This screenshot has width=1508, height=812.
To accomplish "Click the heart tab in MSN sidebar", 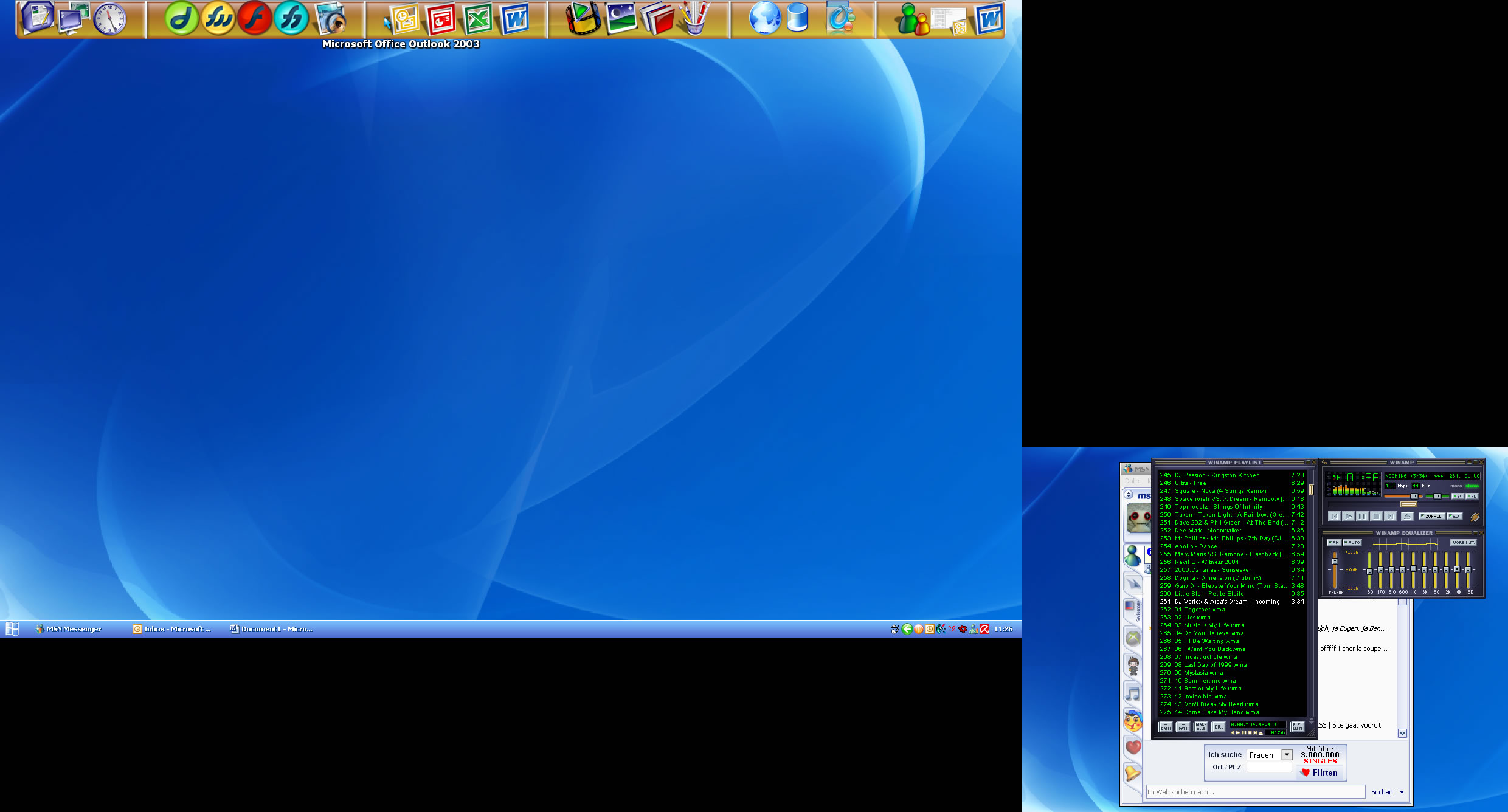I will (1133, 747).
